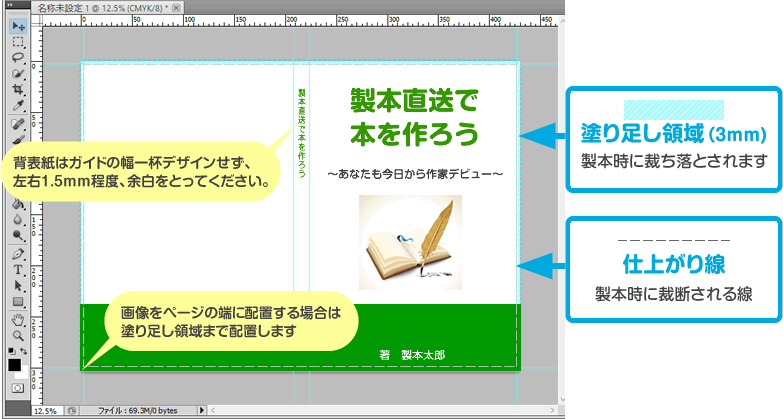
Task: Select the Rectangle shape tool
Action: [x=18, y=302]
